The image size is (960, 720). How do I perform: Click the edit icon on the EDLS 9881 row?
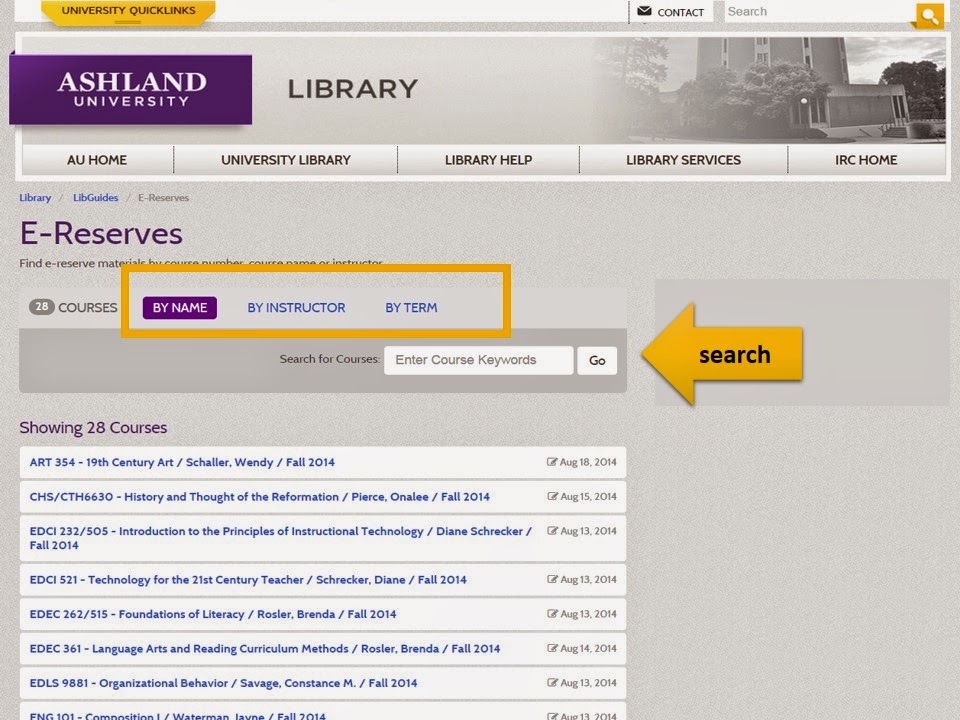pos(552,682)
